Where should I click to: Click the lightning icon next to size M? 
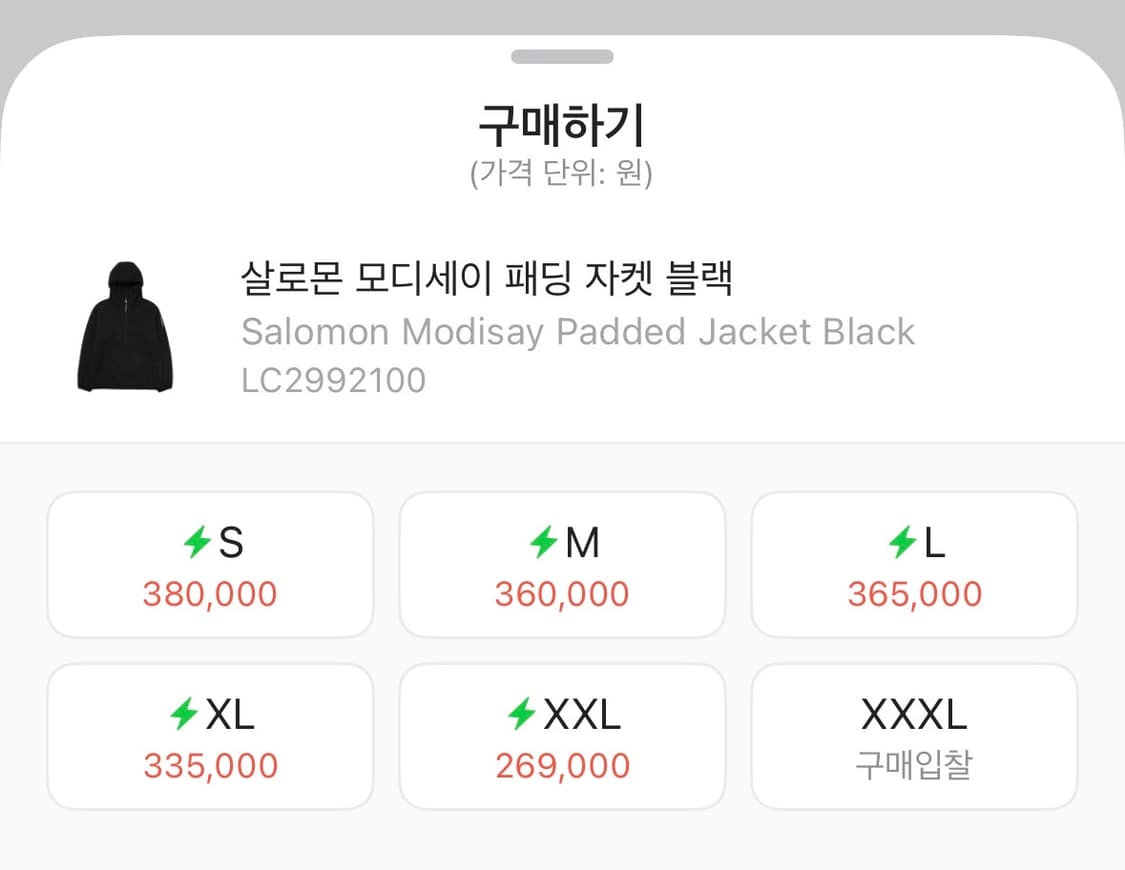543,543
